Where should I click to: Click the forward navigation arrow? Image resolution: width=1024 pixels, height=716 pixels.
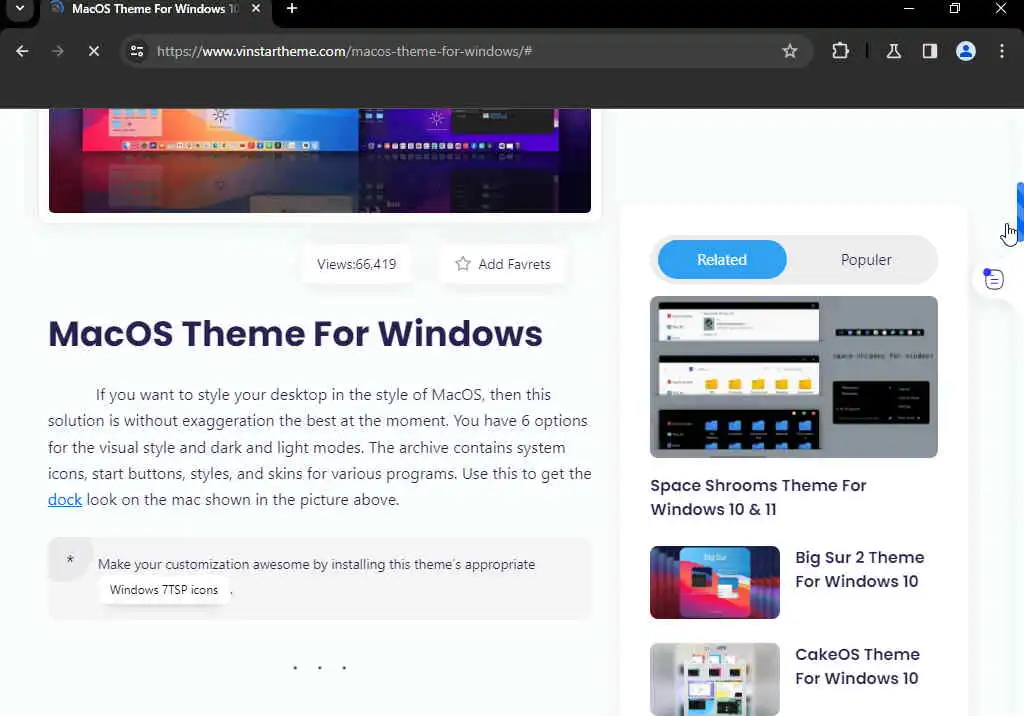click(58, 51)
